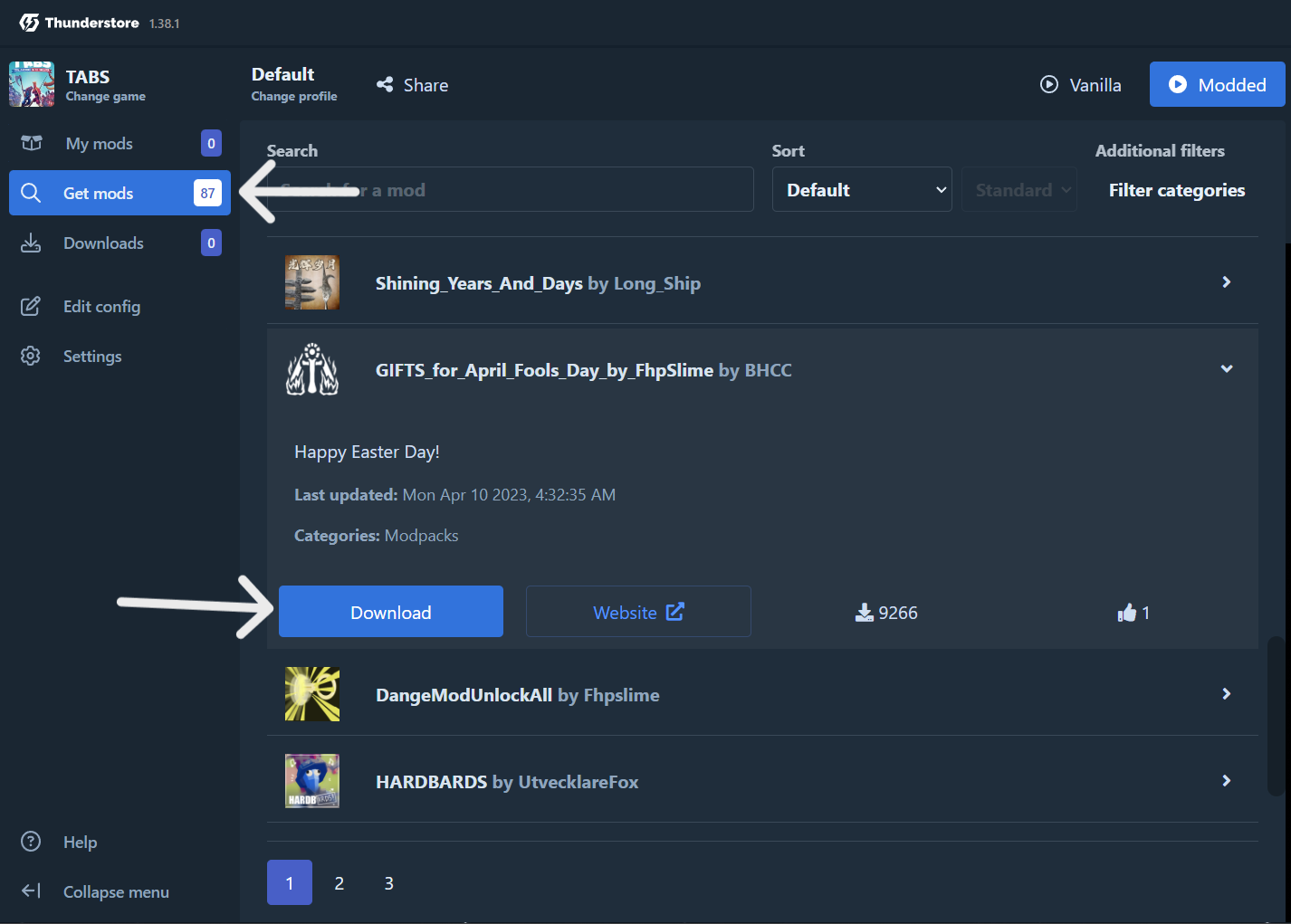Click the Shining_Years_And_Days by Long_Ship title

[x=538, y=283]
